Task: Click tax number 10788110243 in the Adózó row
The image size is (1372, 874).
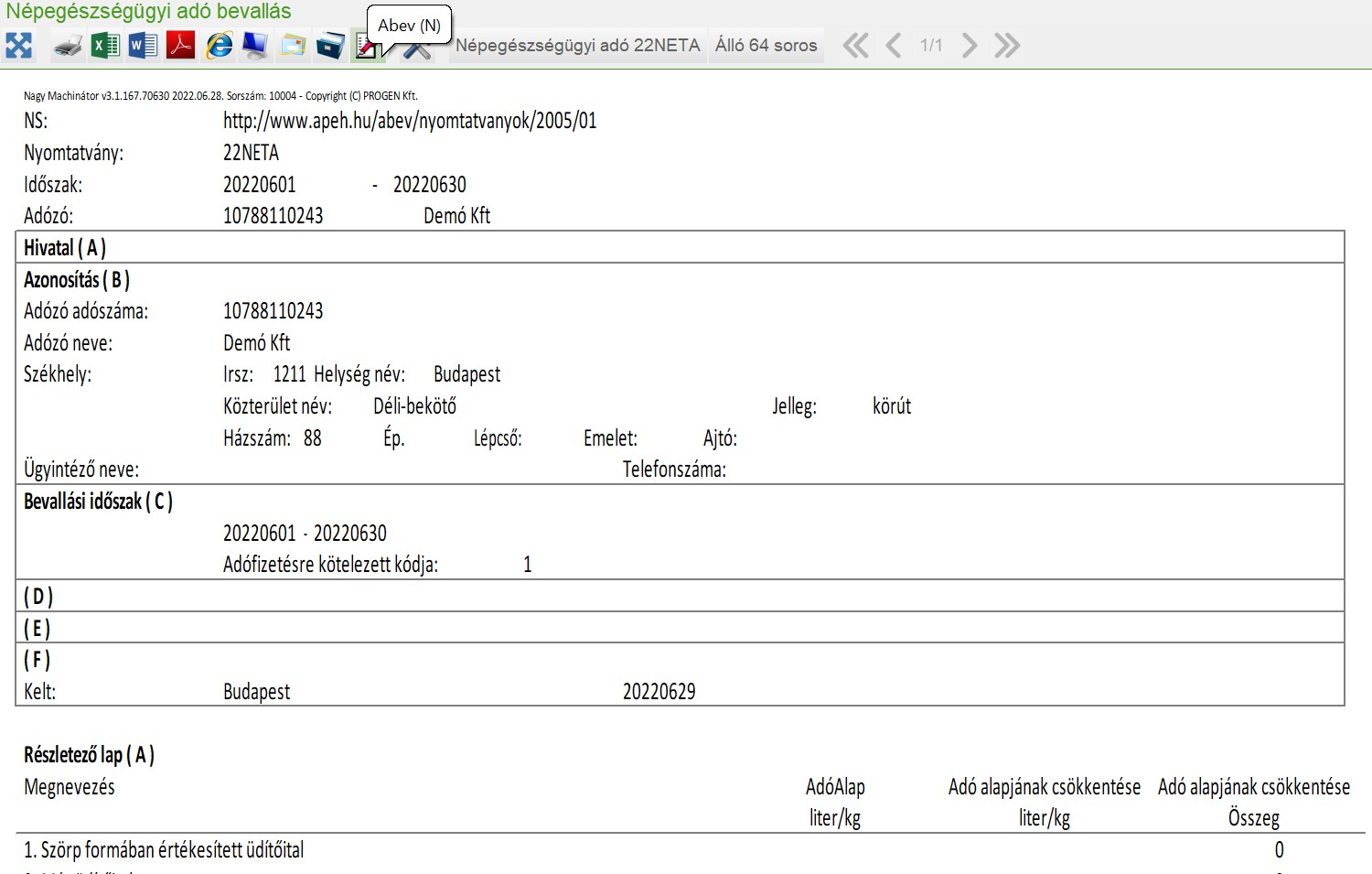Action: [273, 216]
